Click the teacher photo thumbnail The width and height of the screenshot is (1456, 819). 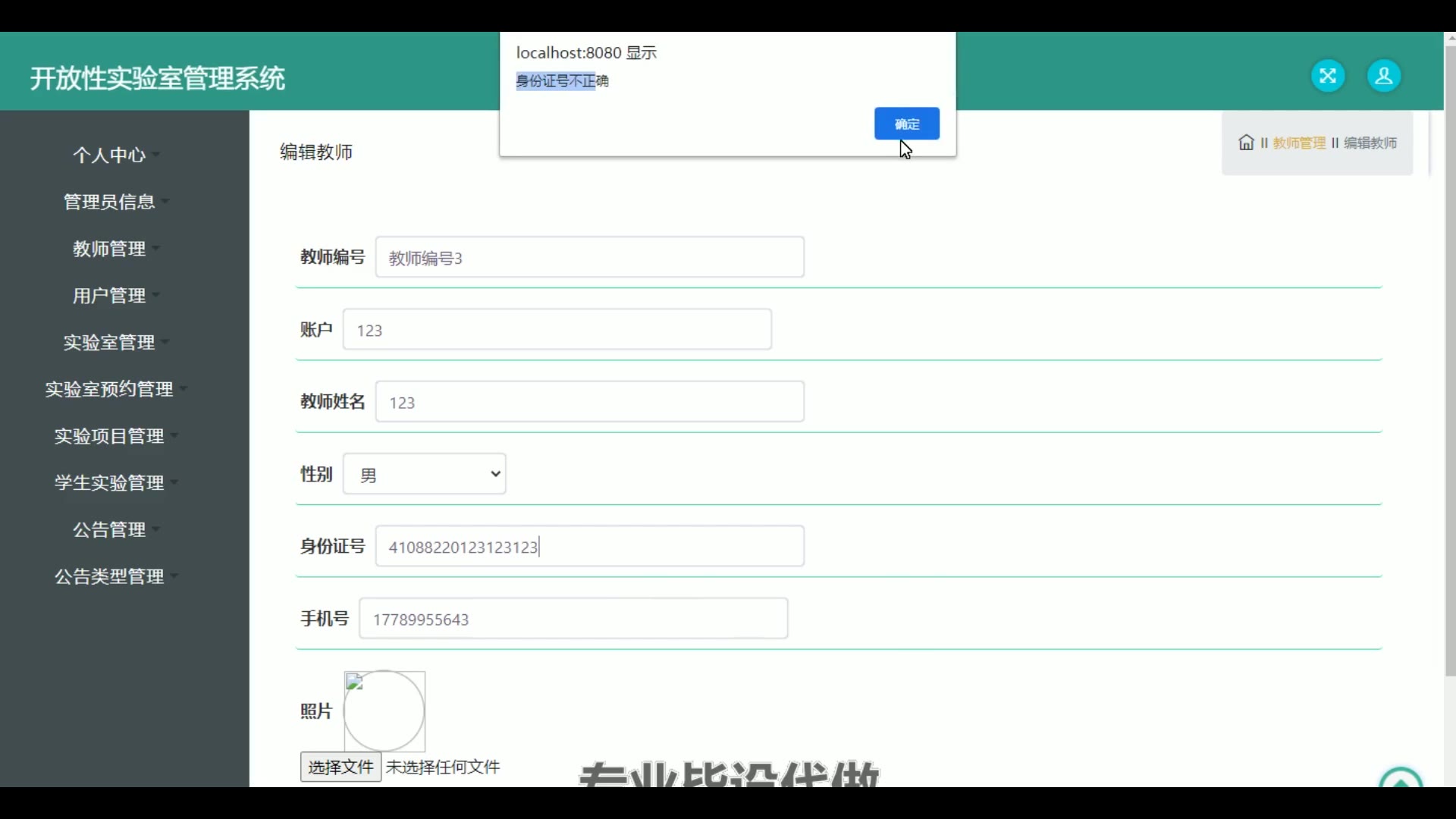(384, 711)
